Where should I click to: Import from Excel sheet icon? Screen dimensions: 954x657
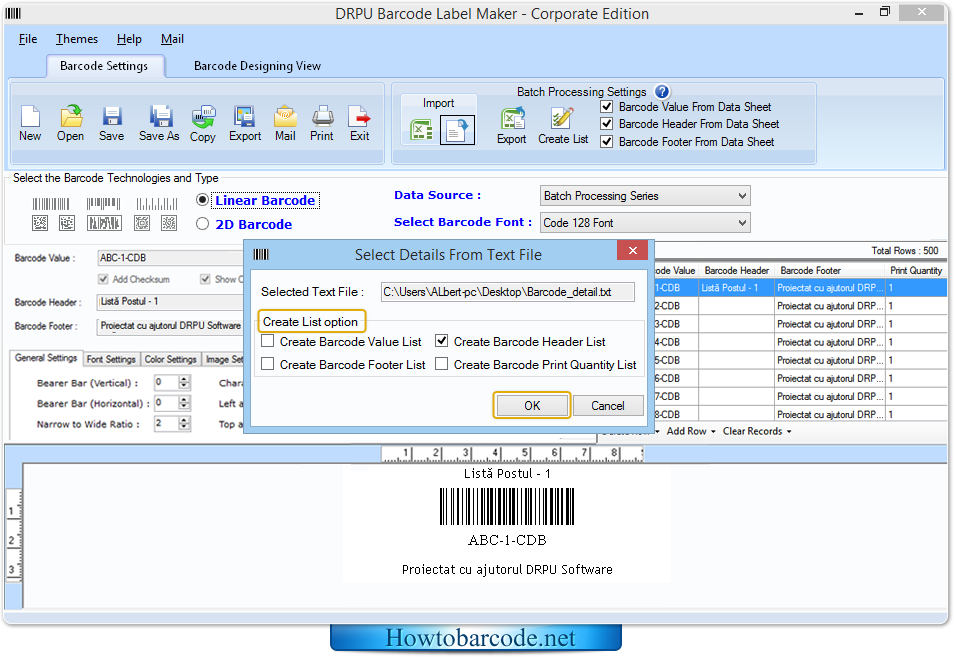click(421, 130)
